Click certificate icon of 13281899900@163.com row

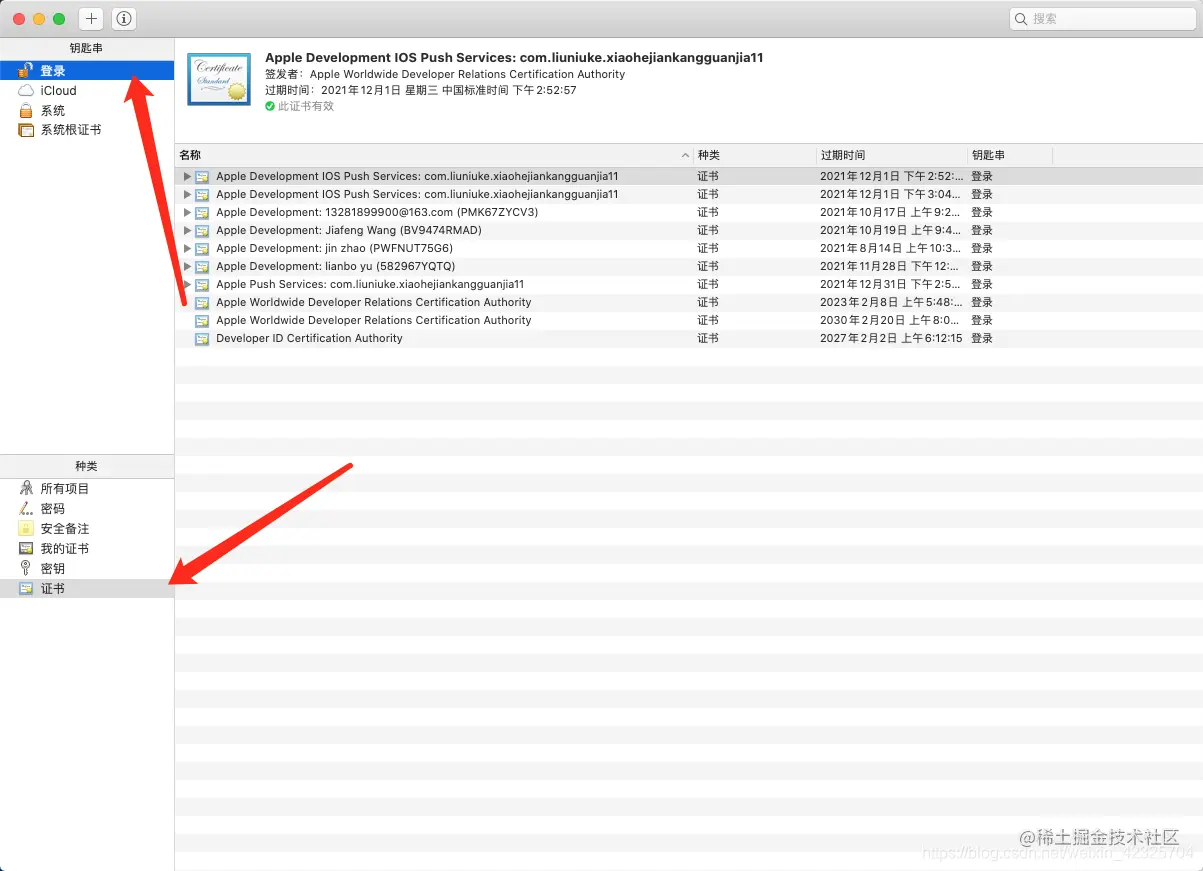(202, 212)
